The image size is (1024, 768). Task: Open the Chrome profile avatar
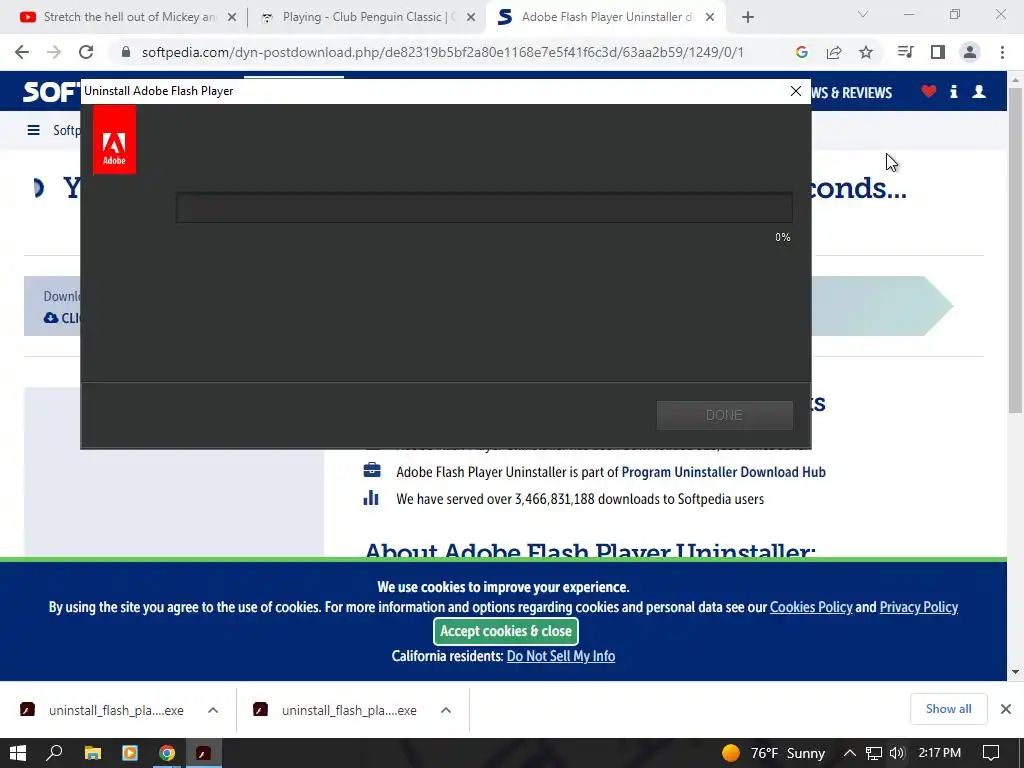970,52
